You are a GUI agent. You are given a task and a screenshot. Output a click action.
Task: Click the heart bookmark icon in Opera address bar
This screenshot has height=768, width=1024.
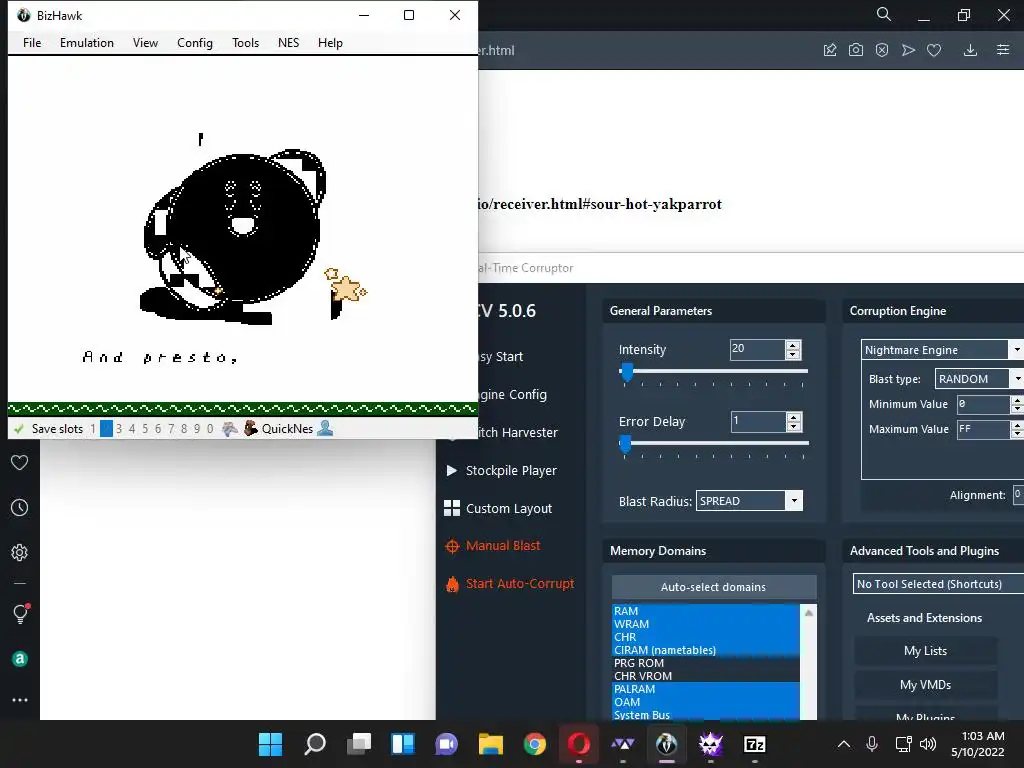click(x=934, y=50)
